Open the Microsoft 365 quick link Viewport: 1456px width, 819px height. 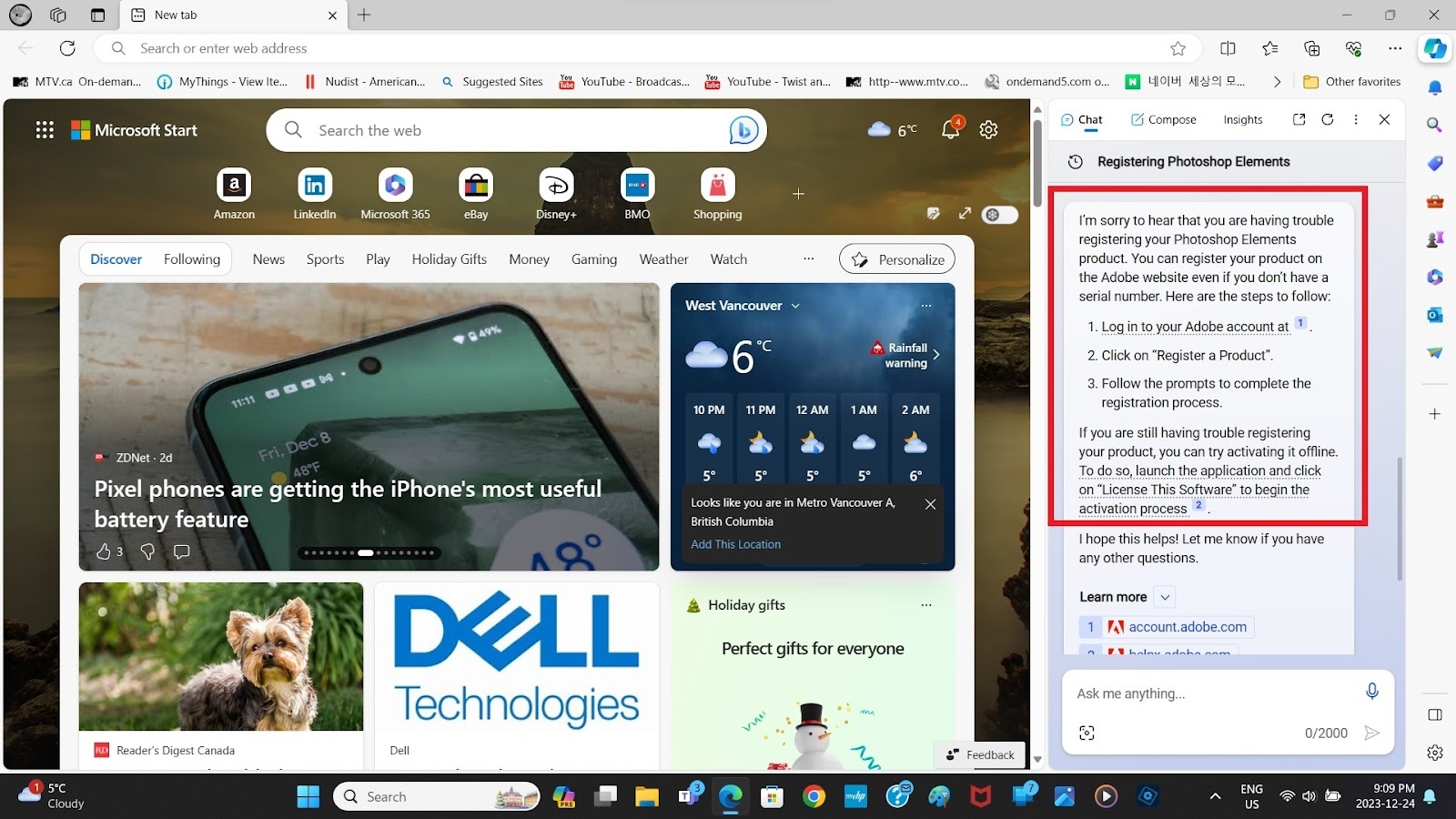coord(395,194)
